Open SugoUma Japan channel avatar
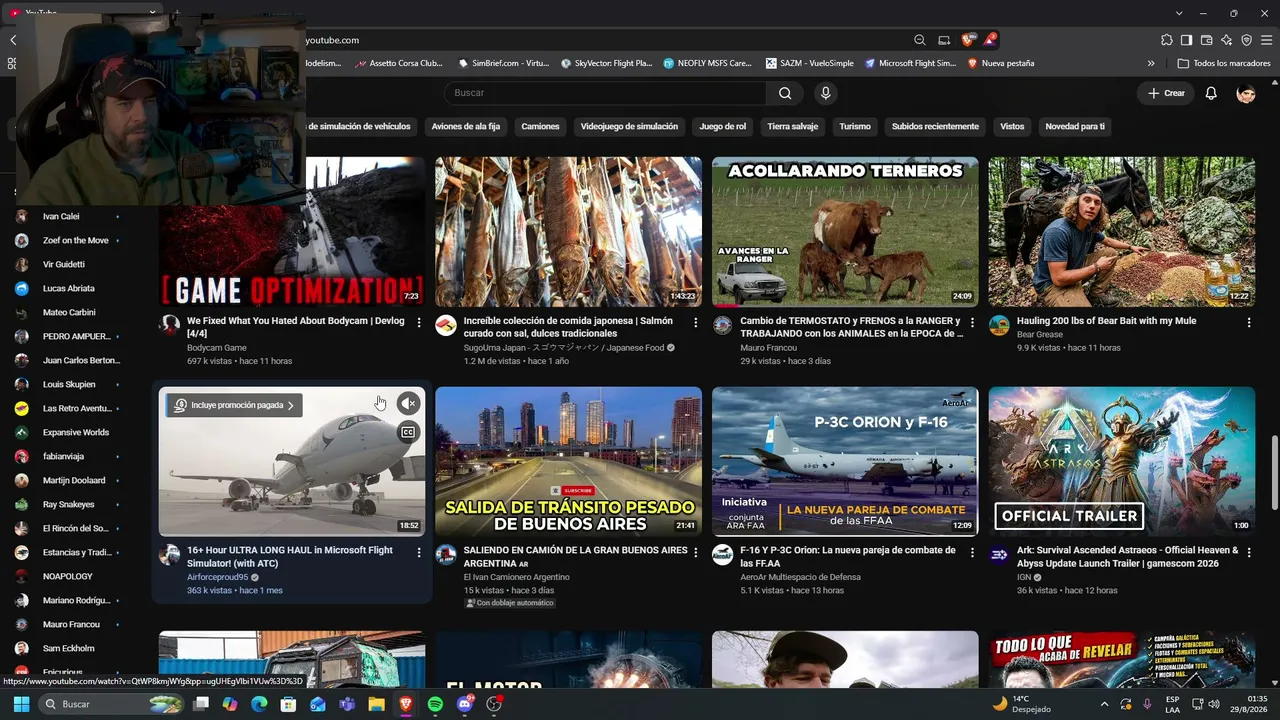Image resolution: width=1280 pixels, height=720 pixels. click(446, 325)
